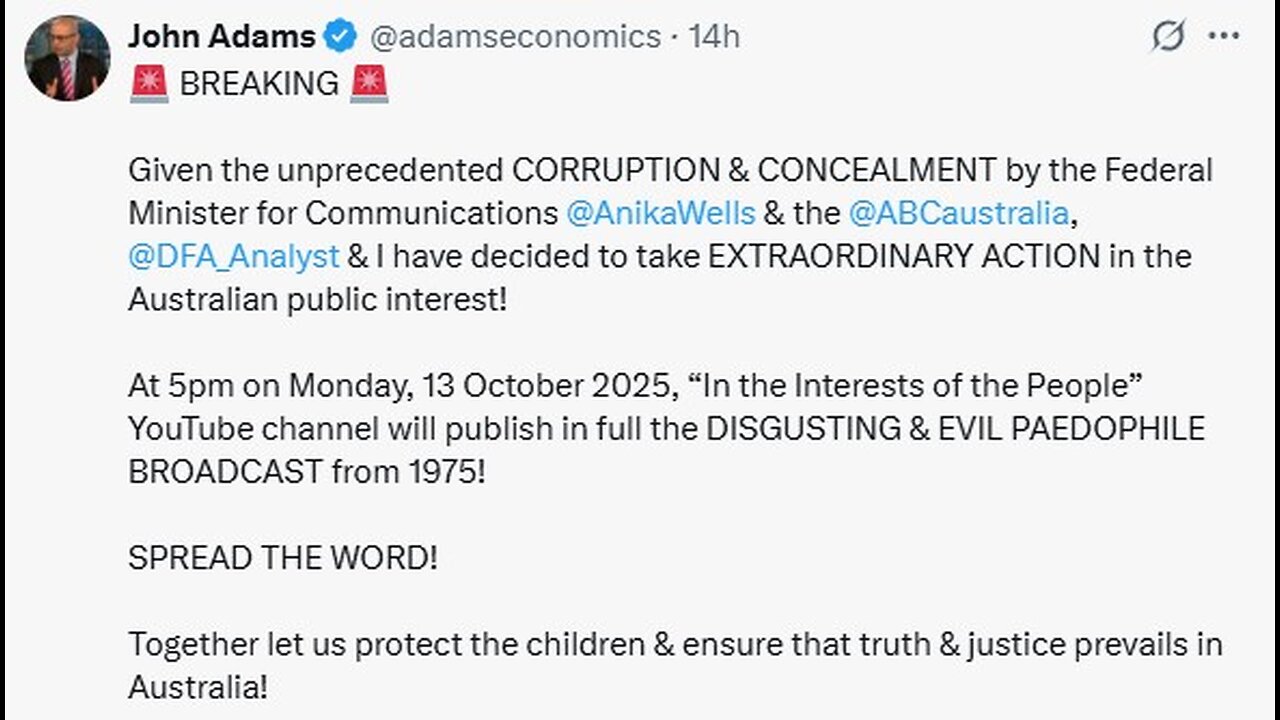Click the John Adams display name
The image size is (1280, 720).
coord(221,37)
